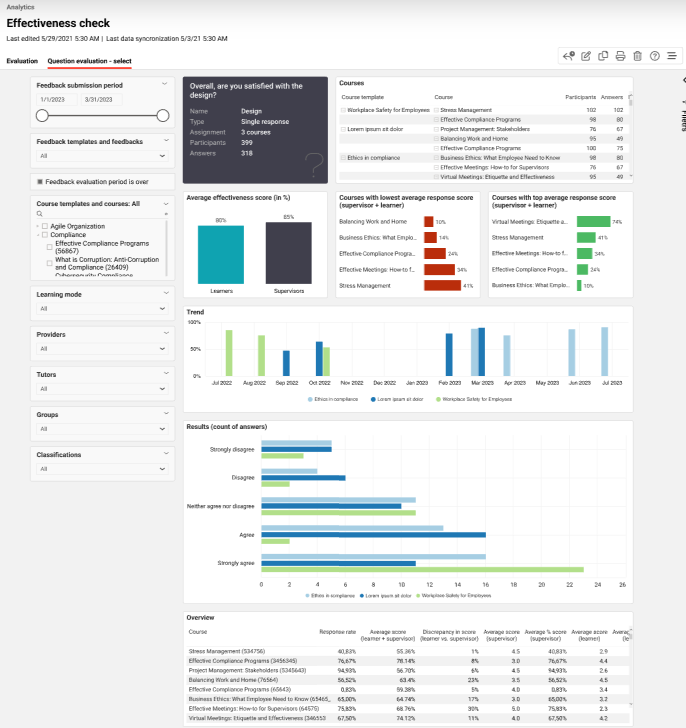Switch to the Evaluation tab
The width and height of the screenshot is (686, 728).
click(22, 61)
